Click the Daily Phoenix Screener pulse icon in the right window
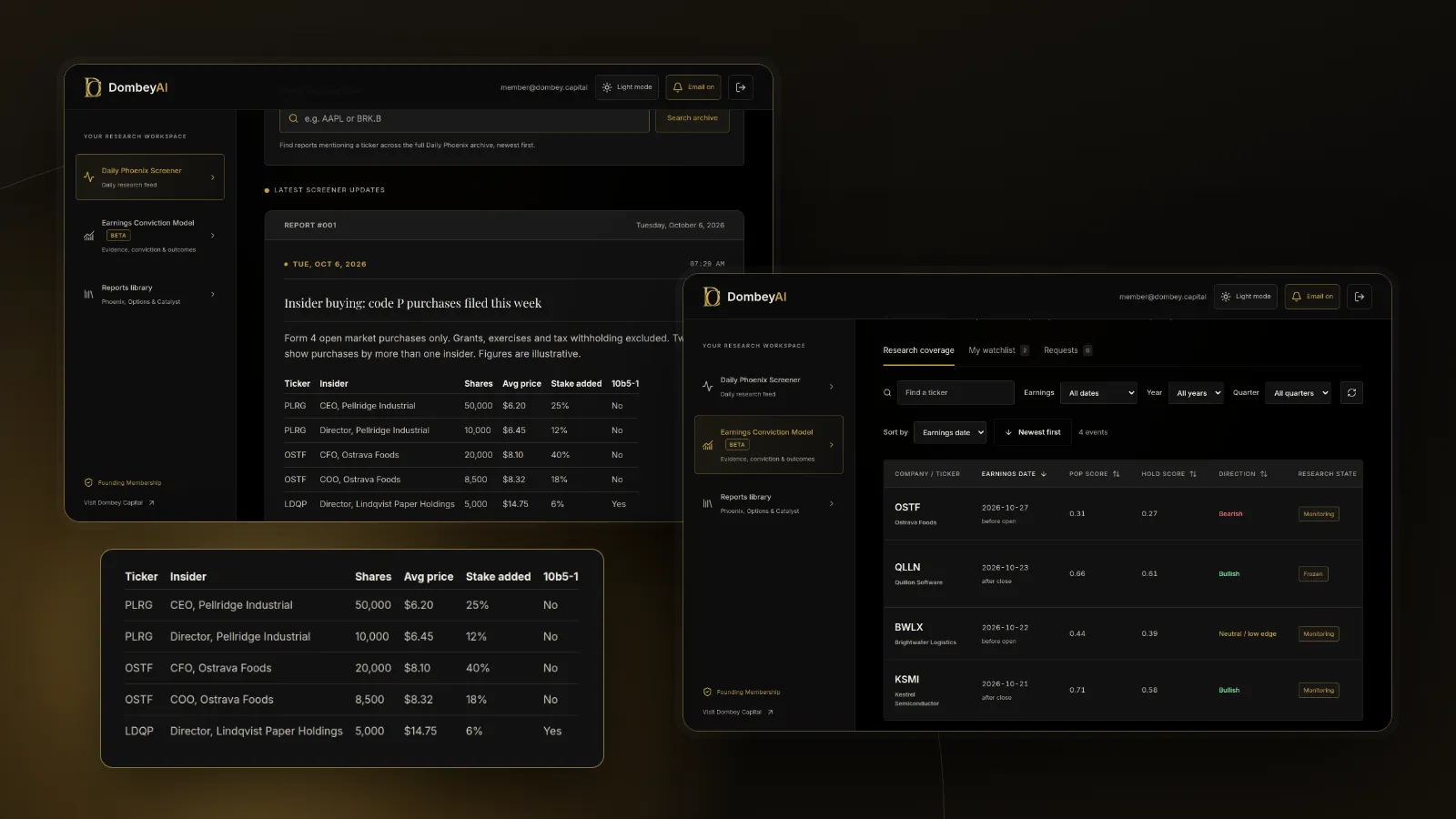The height and width of the screenshot is (819, 1456). point(707,387)
